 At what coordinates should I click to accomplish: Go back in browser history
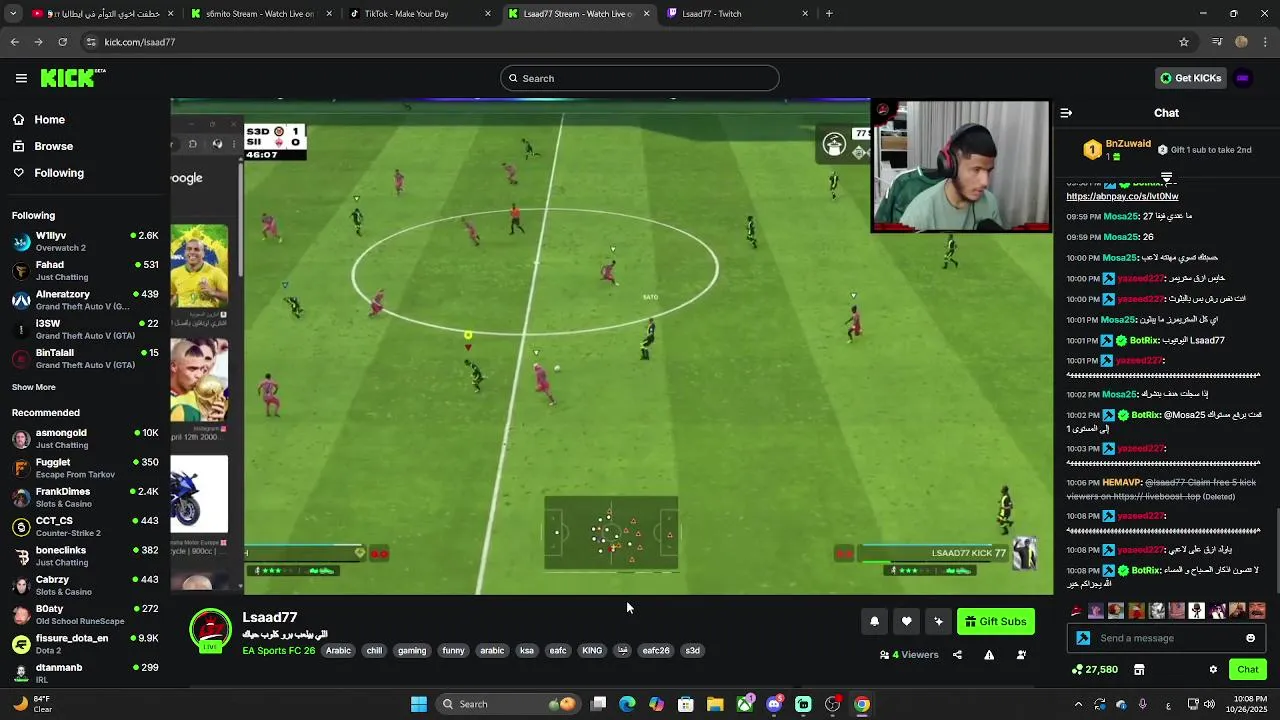coord(15,42)
